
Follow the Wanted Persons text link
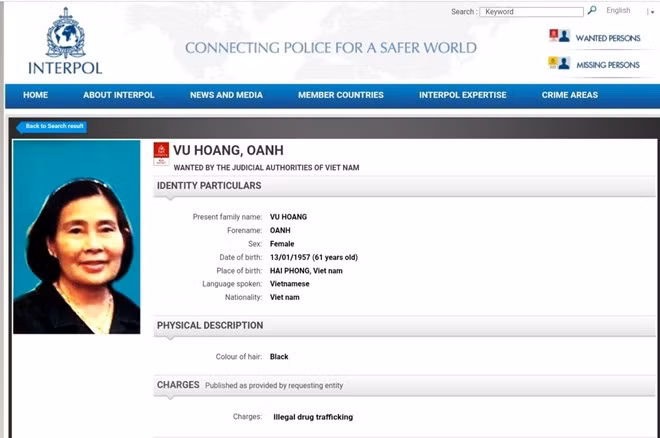tap(607, 38)
